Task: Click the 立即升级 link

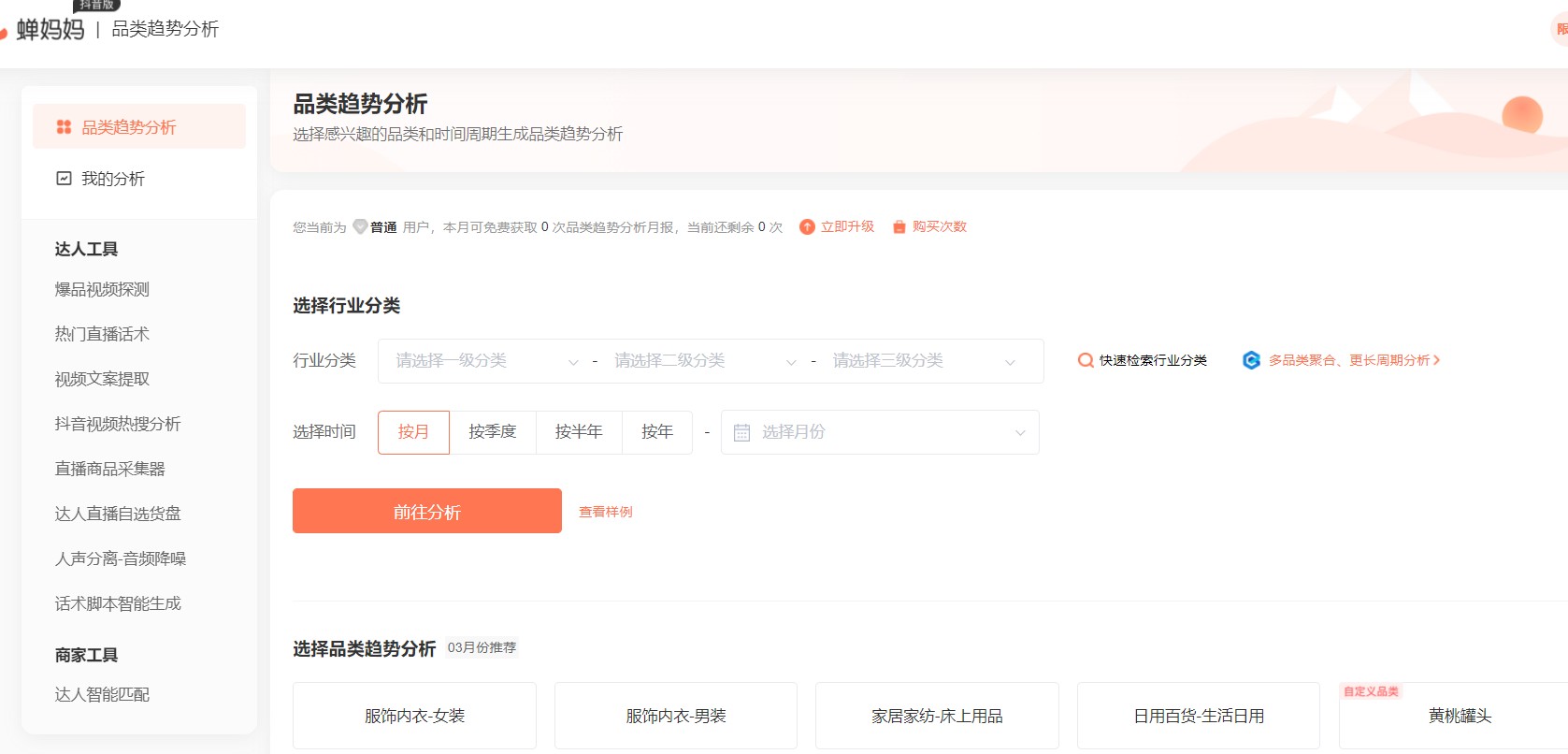Action: pos(847,226)
